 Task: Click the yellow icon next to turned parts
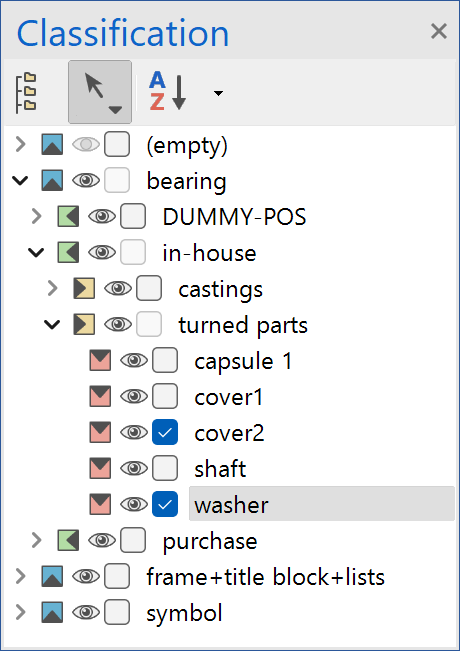[x=84, y=324]
